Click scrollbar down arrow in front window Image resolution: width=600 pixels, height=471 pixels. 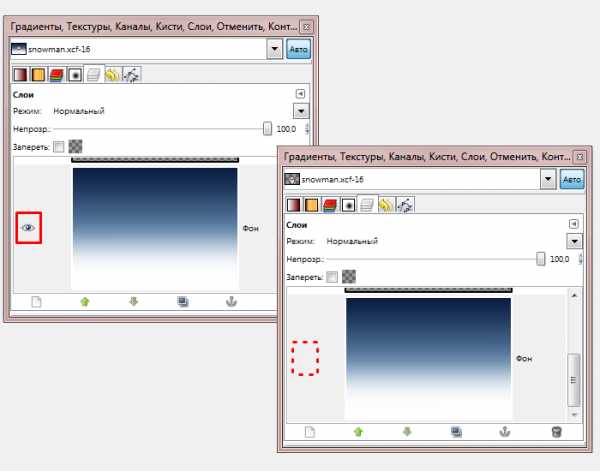pos(574,414)
